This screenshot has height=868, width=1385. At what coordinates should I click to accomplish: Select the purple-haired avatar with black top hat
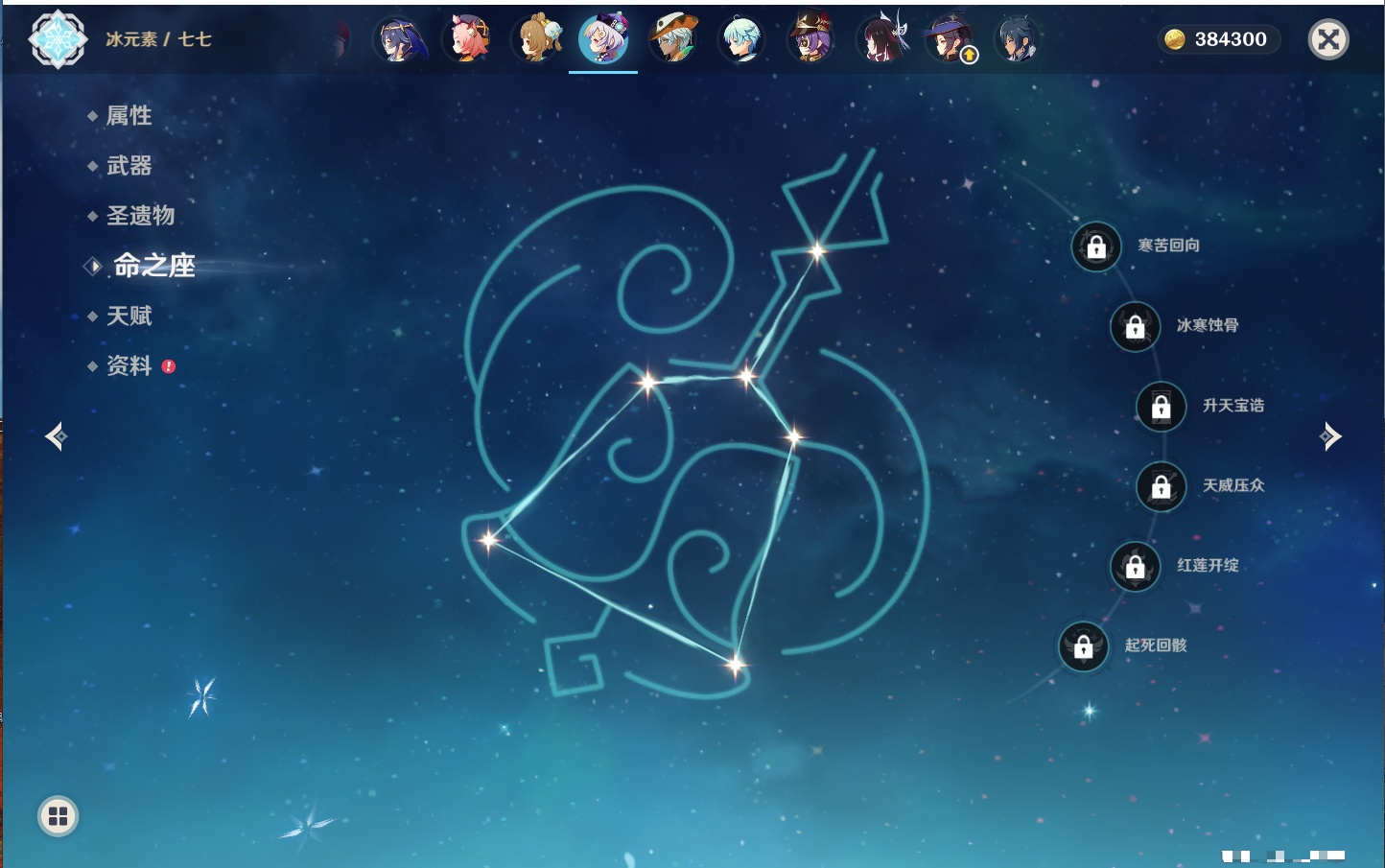(x=810, y=39)
